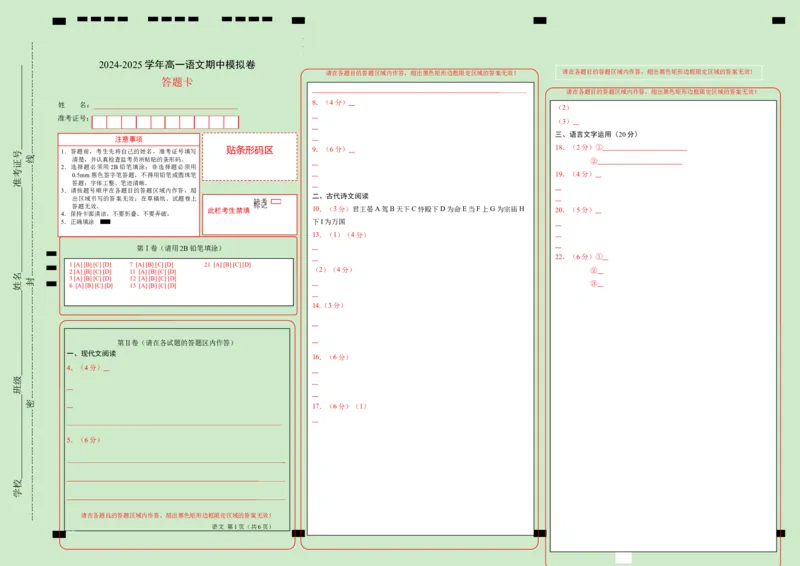This screenshot has height=566, width=800.
Task: Click the 二、古代诗文阅读 section heading
Action: pyautogui.click(x=341, y=196)
